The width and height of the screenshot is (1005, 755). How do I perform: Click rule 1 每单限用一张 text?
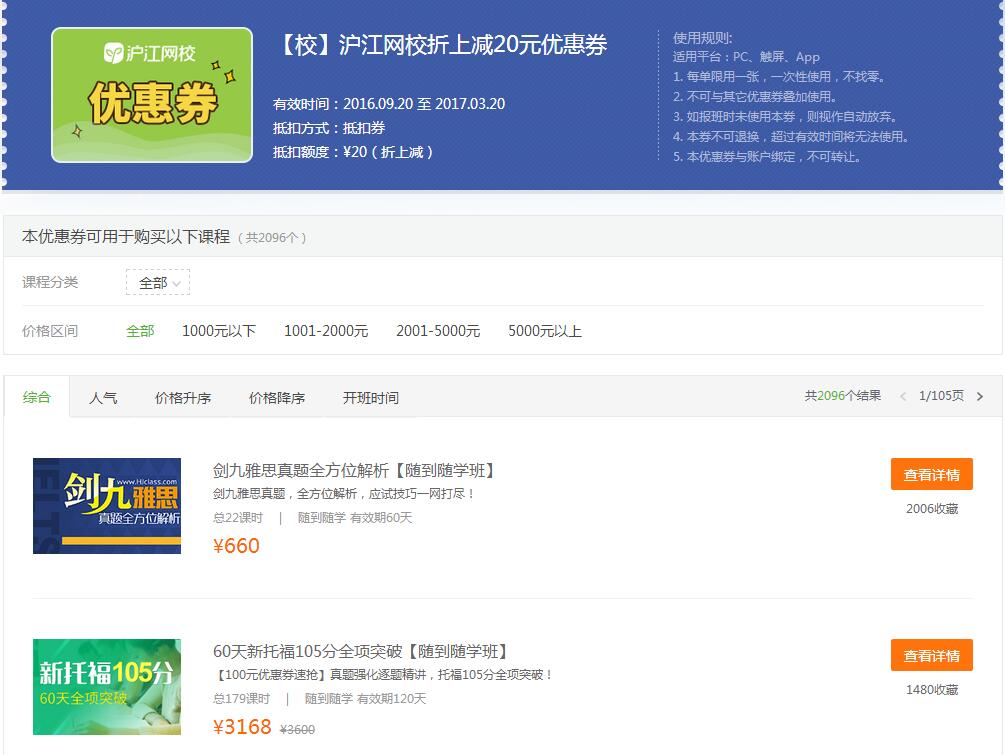click(779, 77)
